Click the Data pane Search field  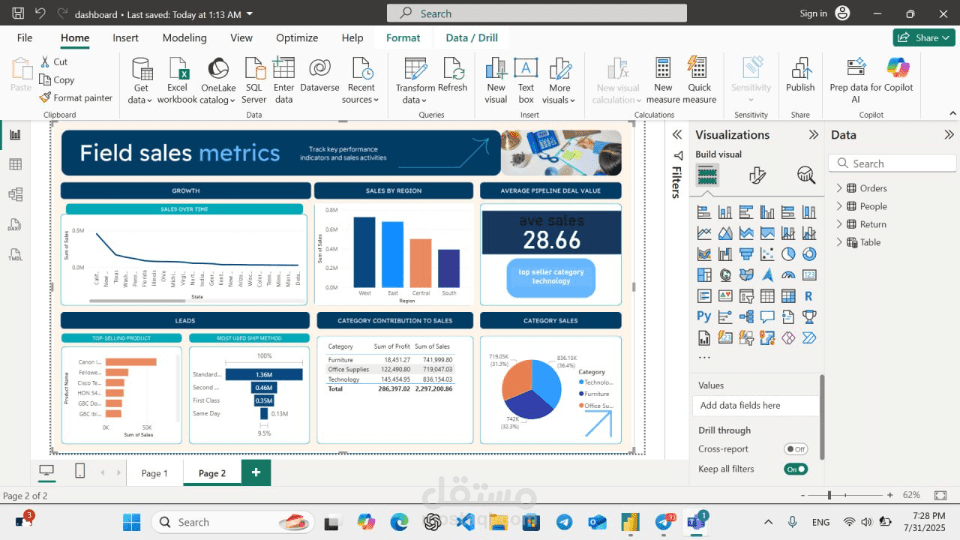coord(892,163)
